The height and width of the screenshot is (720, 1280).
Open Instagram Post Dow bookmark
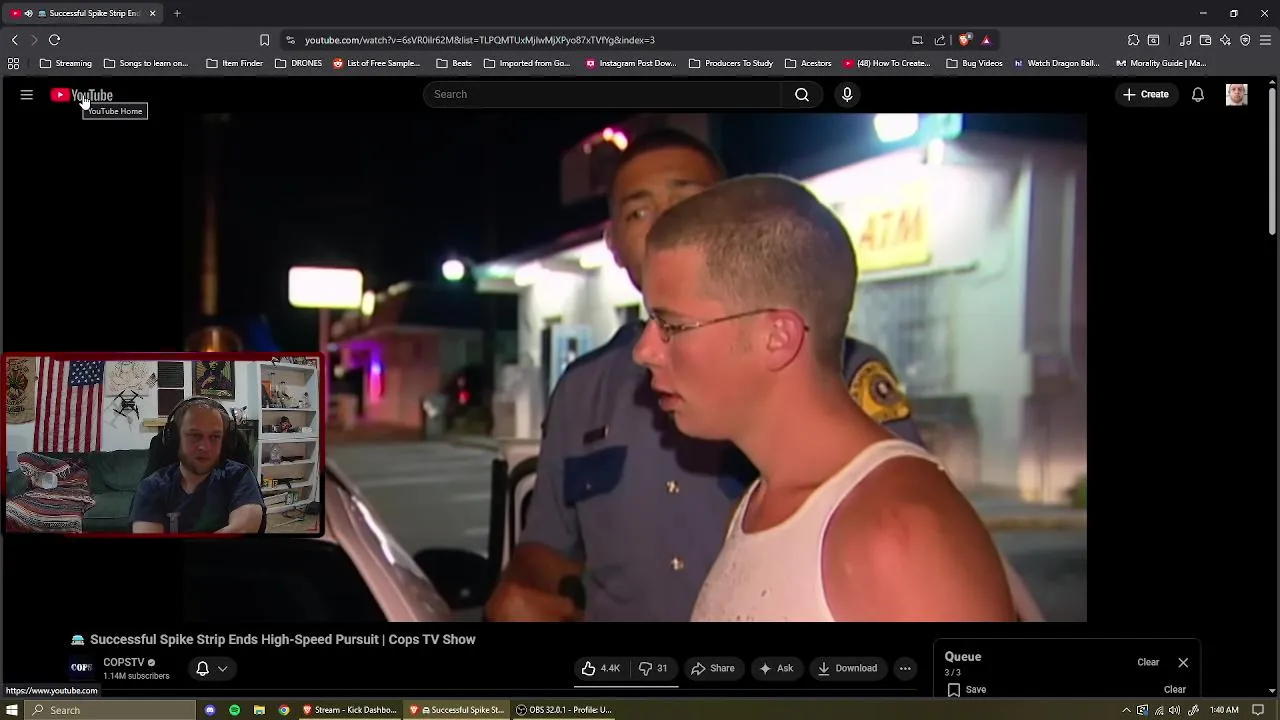point(631,63)
